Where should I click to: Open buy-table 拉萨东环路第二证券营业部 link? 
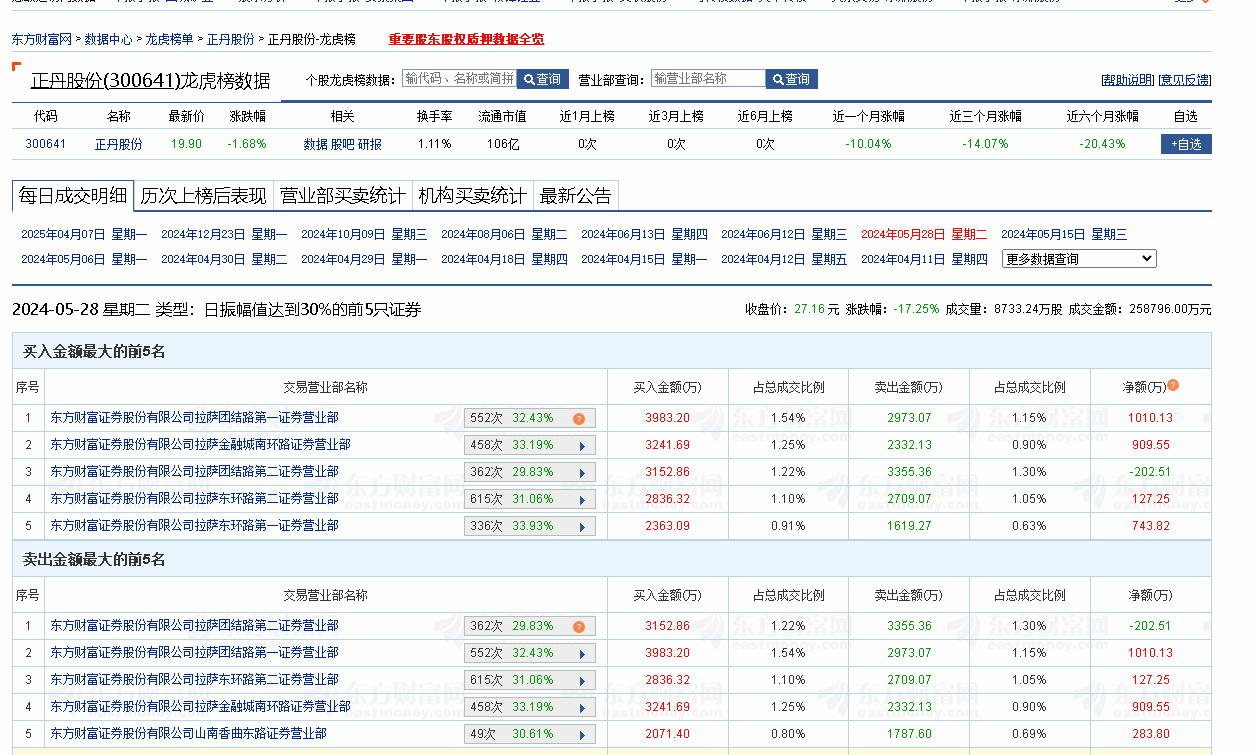[x=194, y=498]
